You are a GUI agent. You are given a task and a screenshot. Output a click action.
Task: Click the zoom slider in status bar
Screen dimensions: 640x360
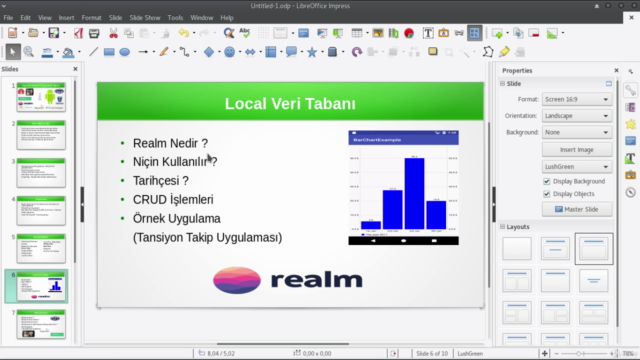coord(584,353)
